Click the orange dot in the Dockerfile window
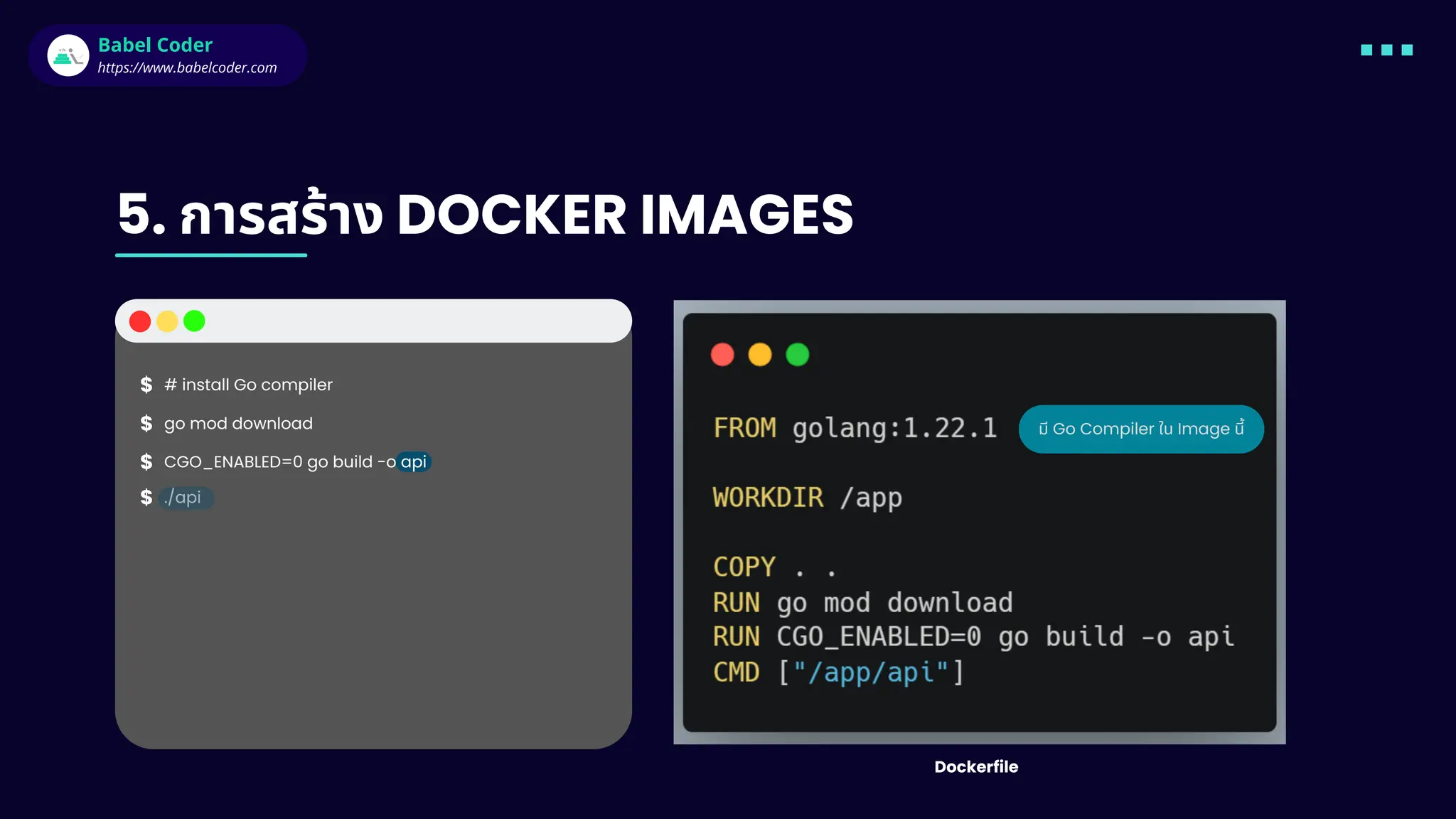Image resolution: width=1456 pixels, height=819 pixels. [x=760, y=354]
